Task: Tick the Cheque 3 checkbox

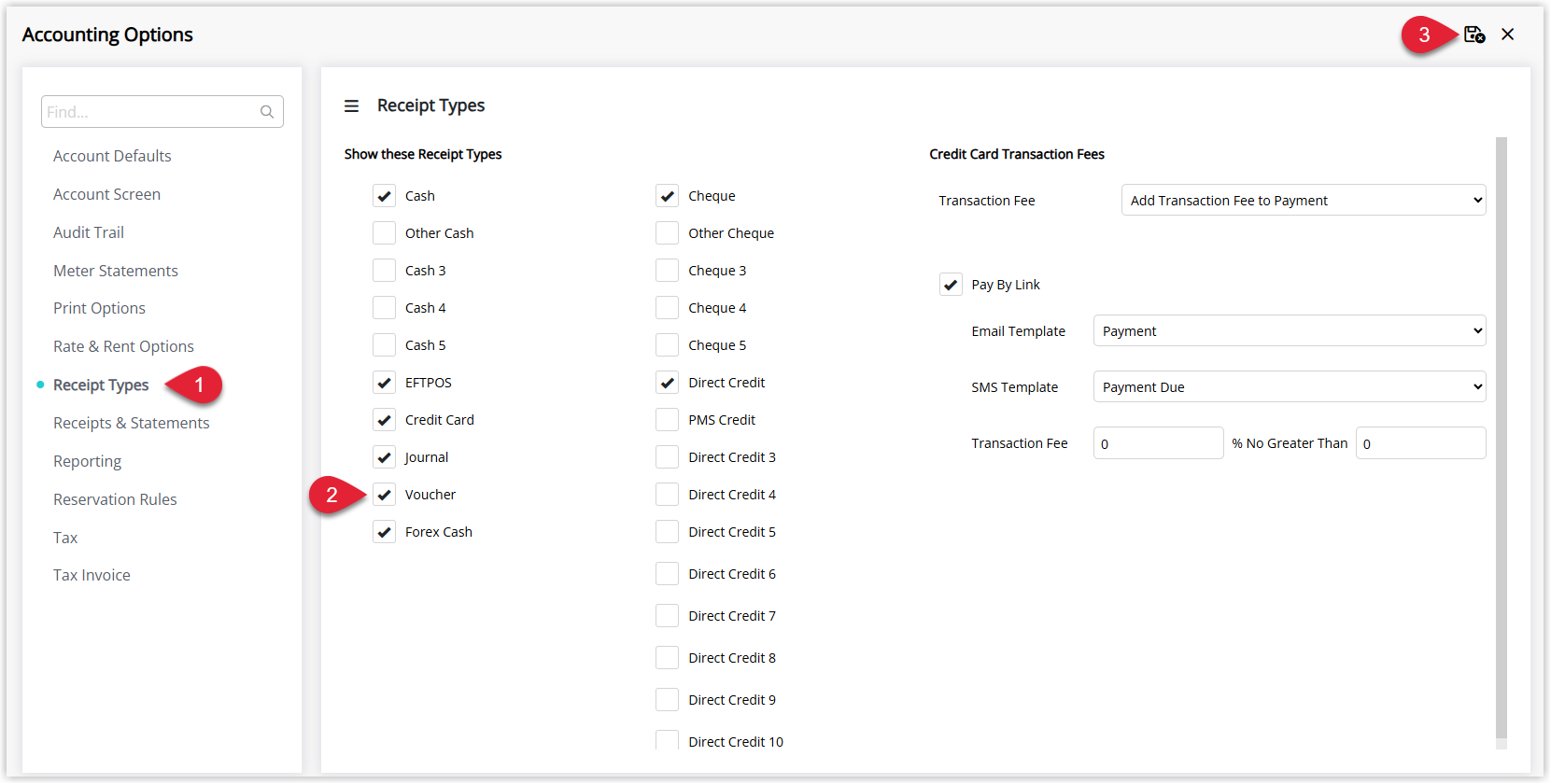Action: point(667,271)
